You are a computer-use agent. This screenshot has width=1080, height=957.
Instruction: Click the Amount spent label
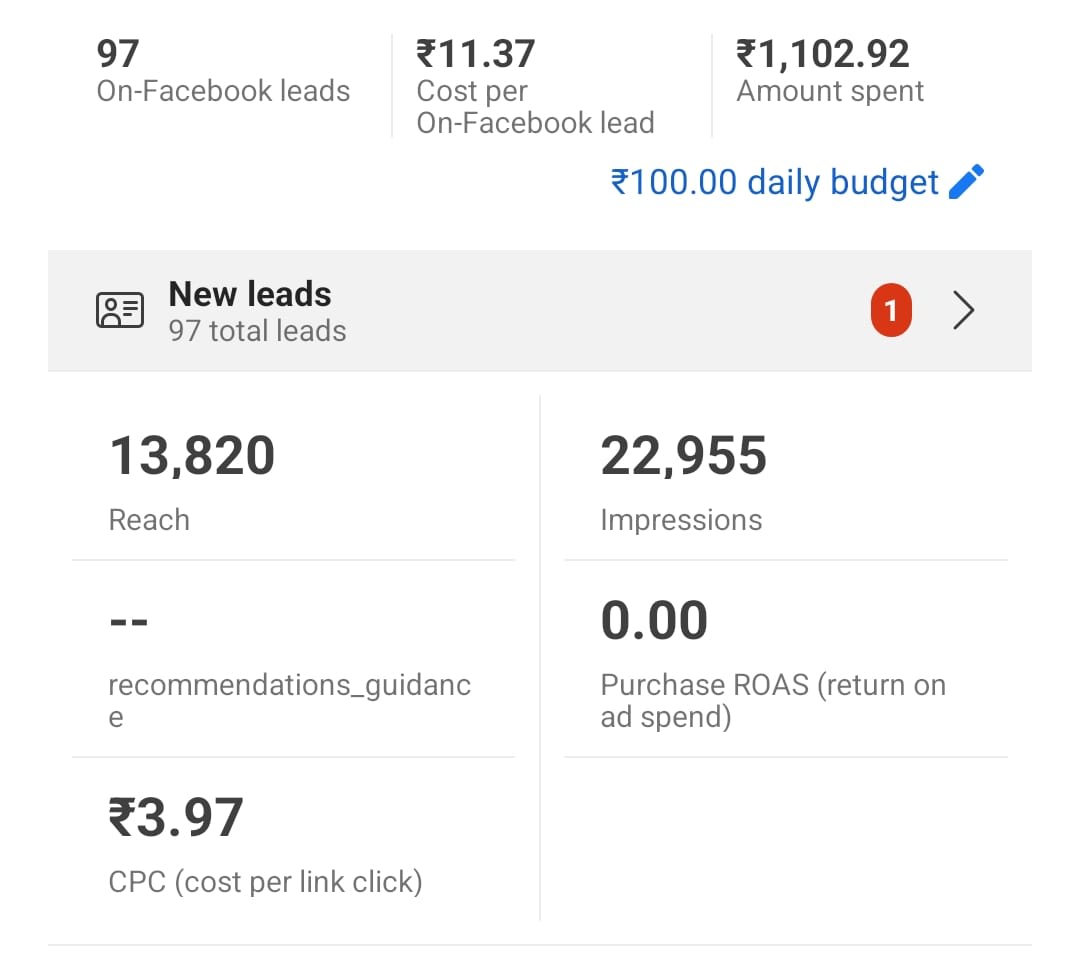click(830, 91)
